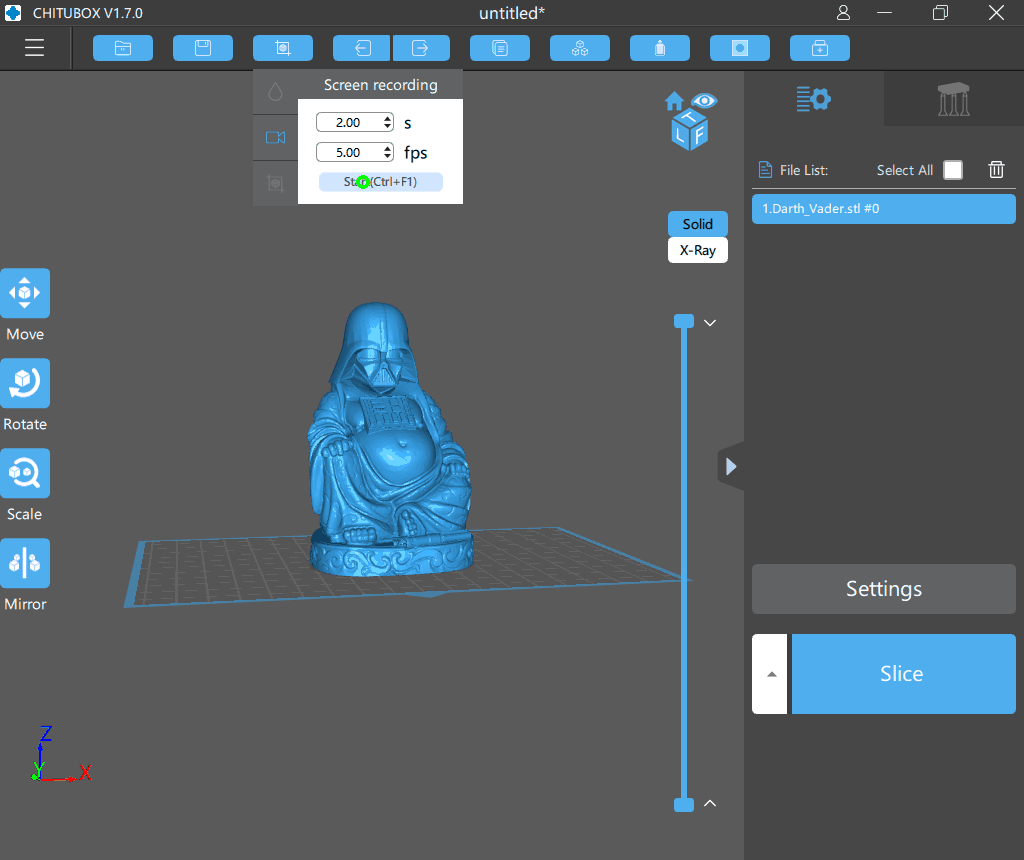The height and width of the screenshot is (860, 1024).
Task: Switch to Solid view mode
Action: pyautogui.click(x=697, y=224)
